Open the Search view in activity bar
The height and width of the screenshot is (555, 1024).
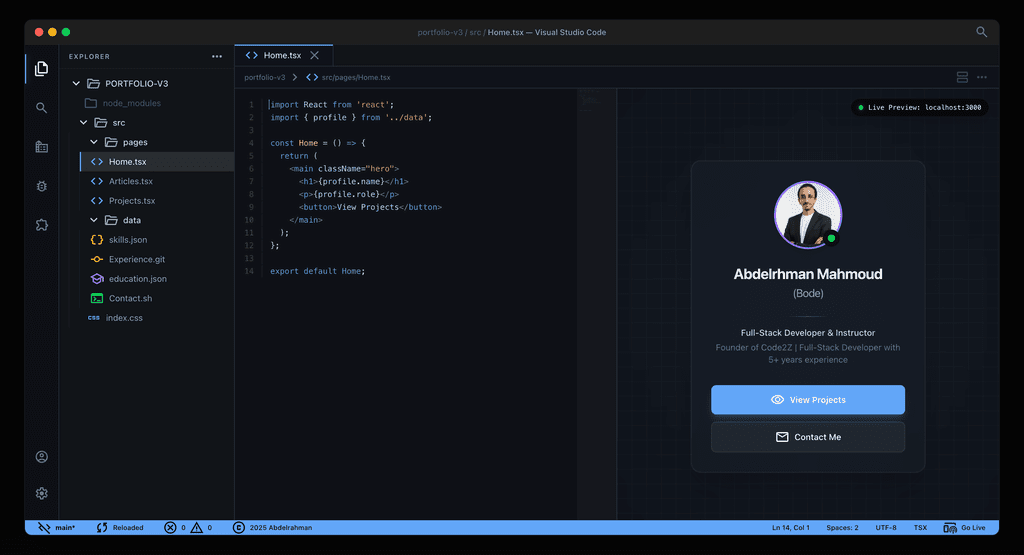coord(41,108)
